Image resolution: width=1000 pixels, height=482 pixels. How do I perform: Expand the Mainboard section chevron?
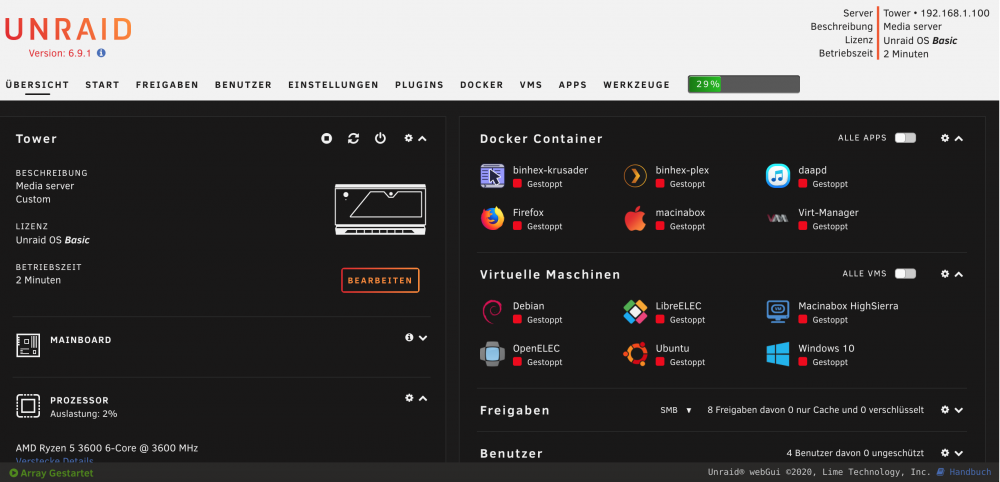[x=422, y=338]
